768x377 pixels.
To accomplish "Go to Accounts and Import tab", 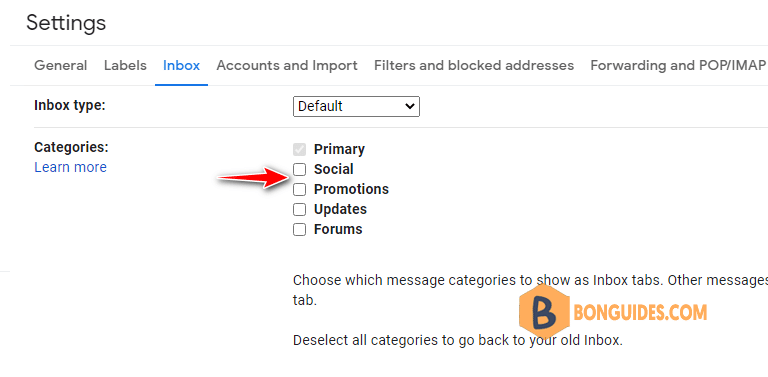I will [x=287, y=66].
